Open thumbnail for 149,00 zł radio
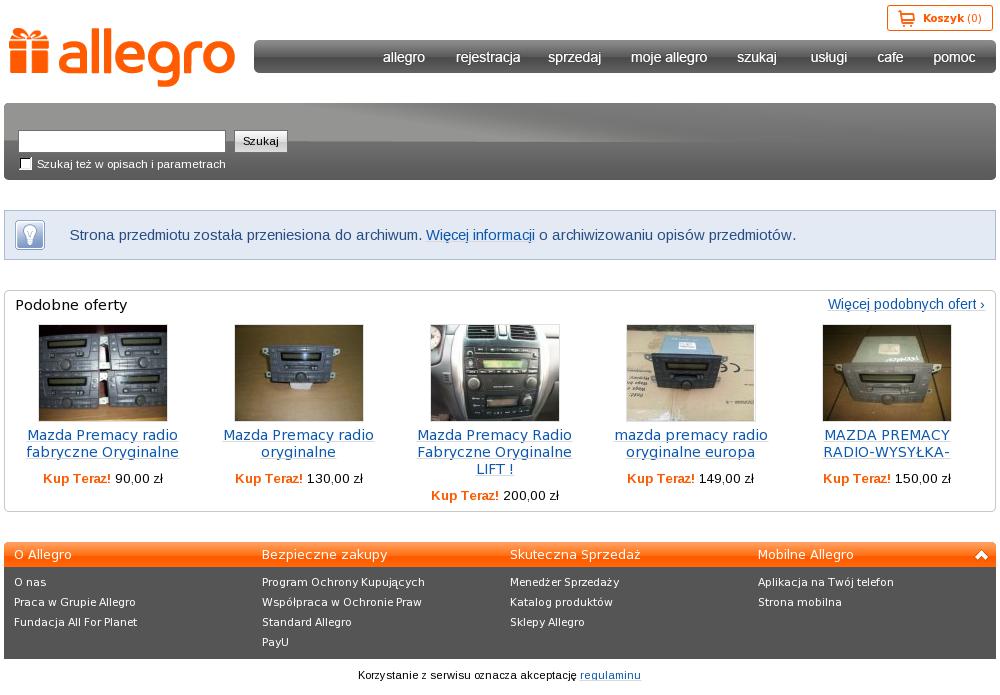 click(691, 372)
